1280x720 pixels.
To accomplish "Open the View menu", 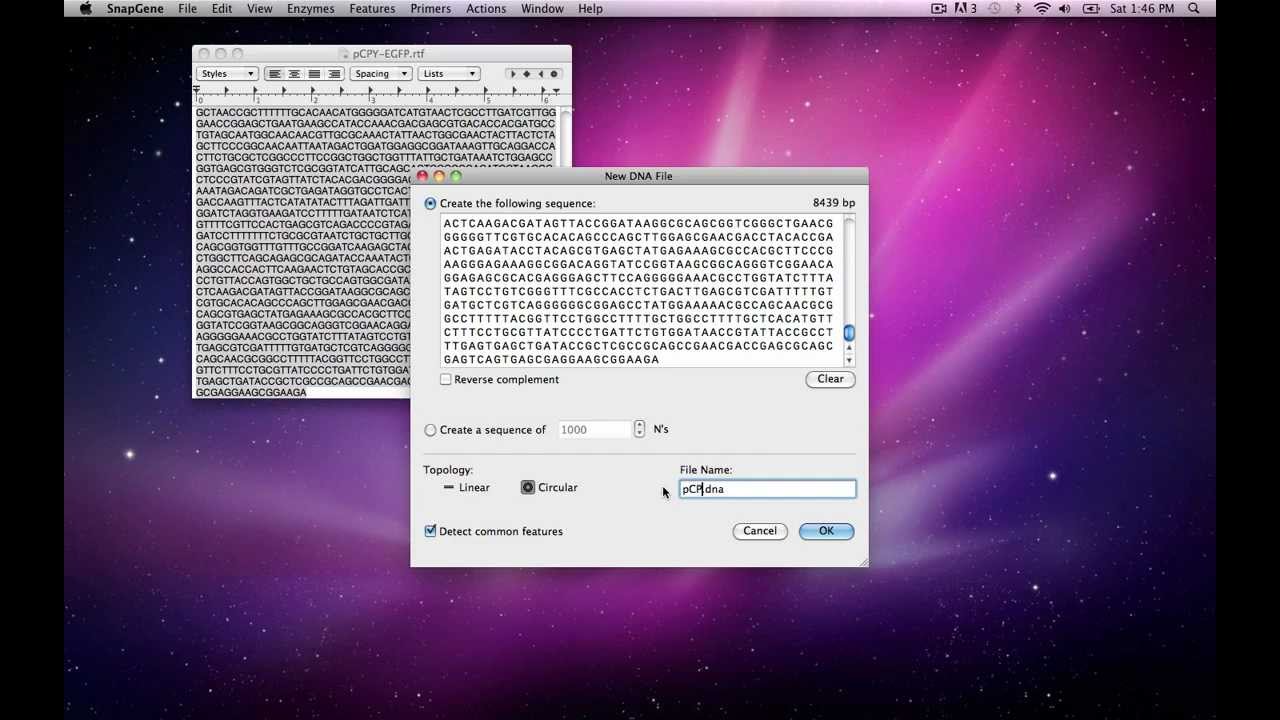I will 259,9.
